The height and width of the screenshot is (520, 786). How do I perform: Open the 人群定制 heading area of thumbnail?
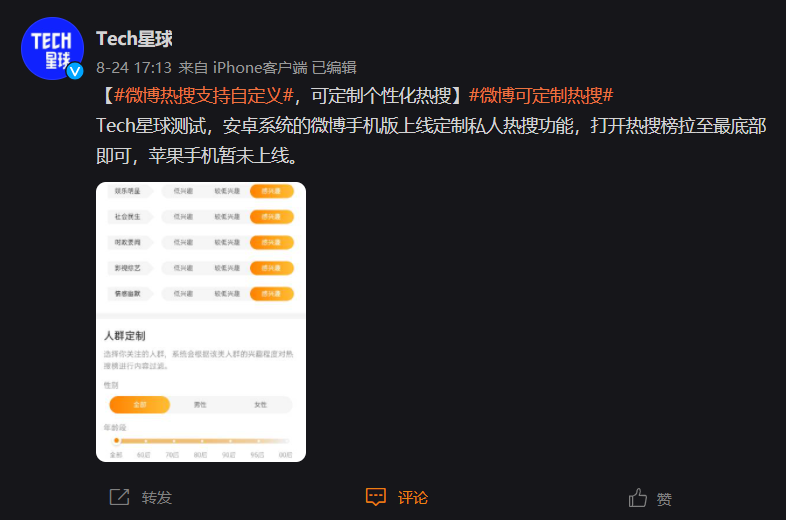click(x=125, y=336)
